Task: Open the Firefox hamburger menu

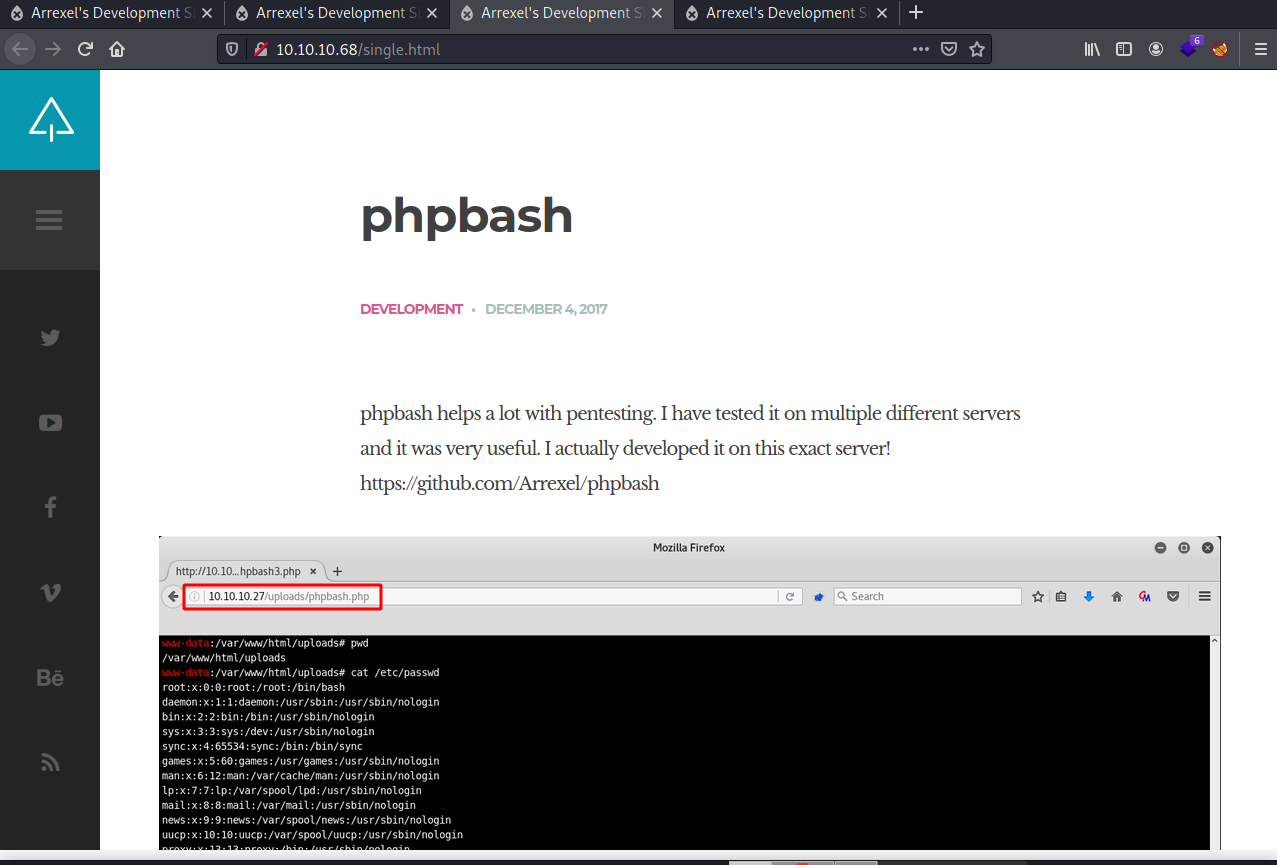Action: (x=1260, y=49)
